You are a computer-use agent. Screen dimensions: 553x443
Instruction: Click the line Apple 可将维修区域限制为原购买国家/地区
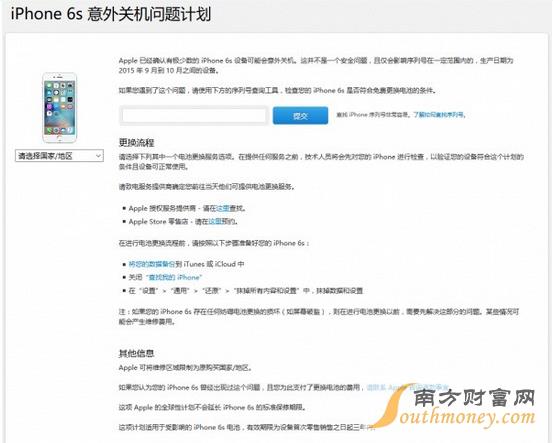coord(186,368)
